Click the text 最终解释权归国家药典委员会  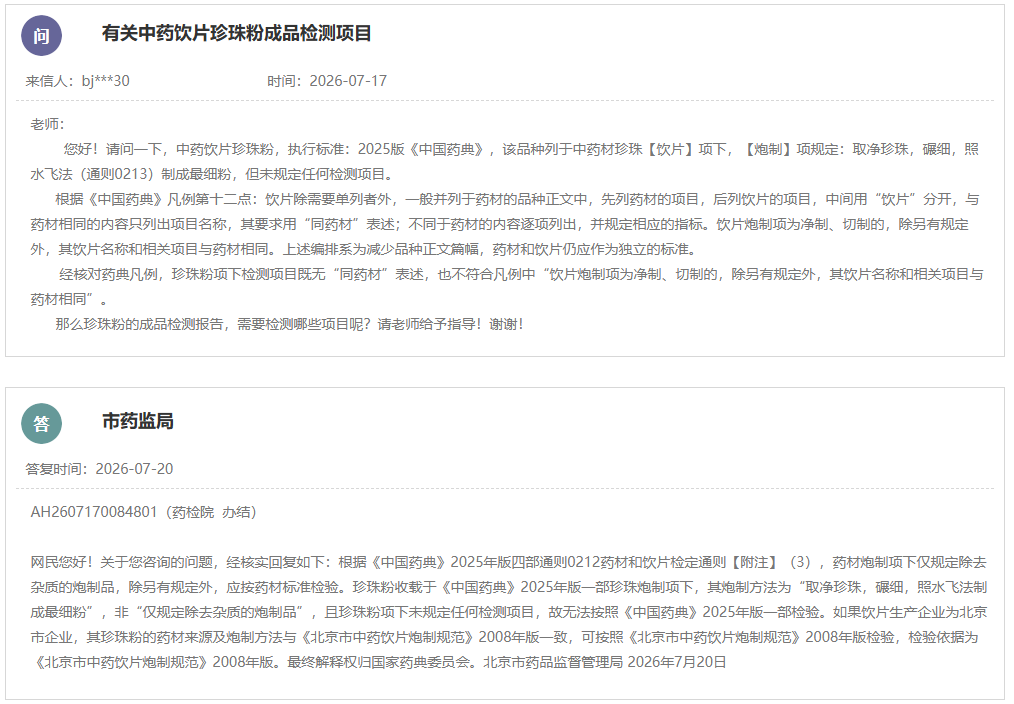click(383, 662)
